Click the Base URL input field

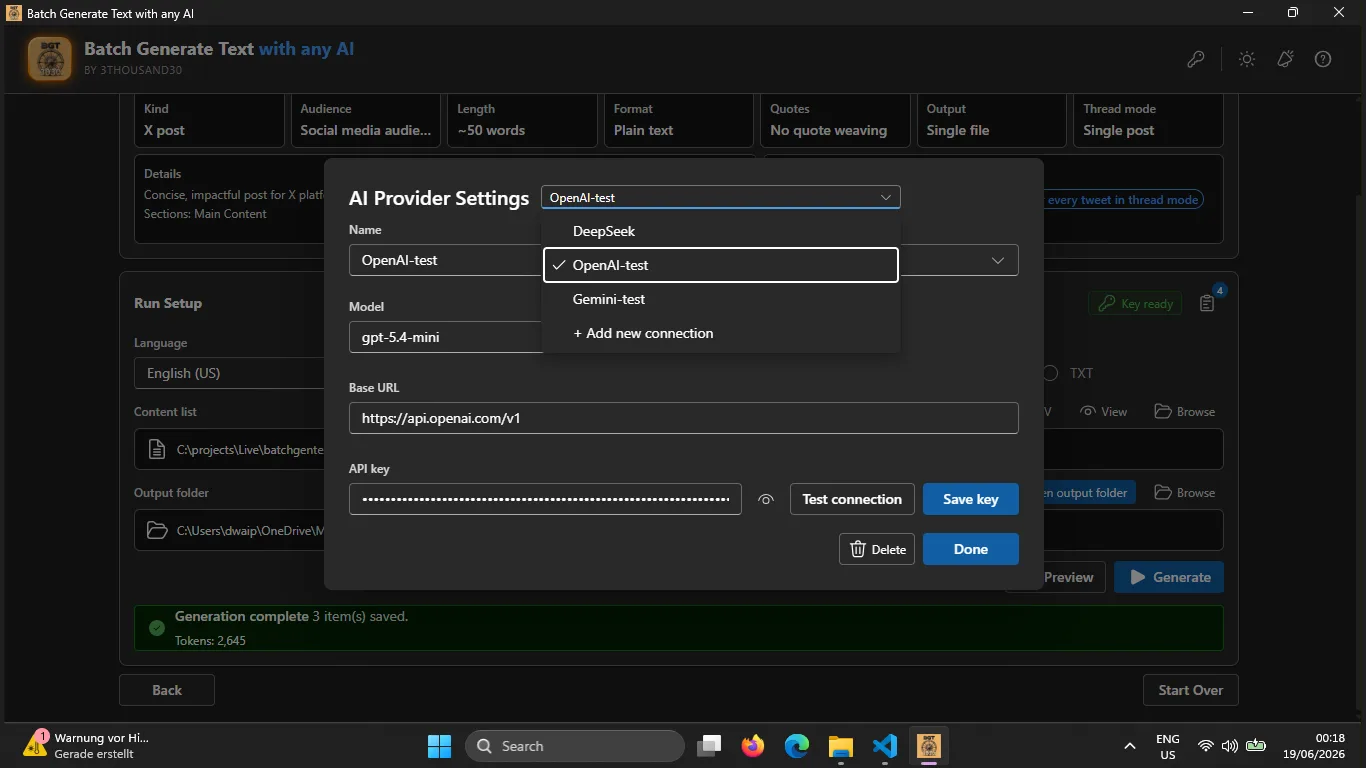click(683, 418)
